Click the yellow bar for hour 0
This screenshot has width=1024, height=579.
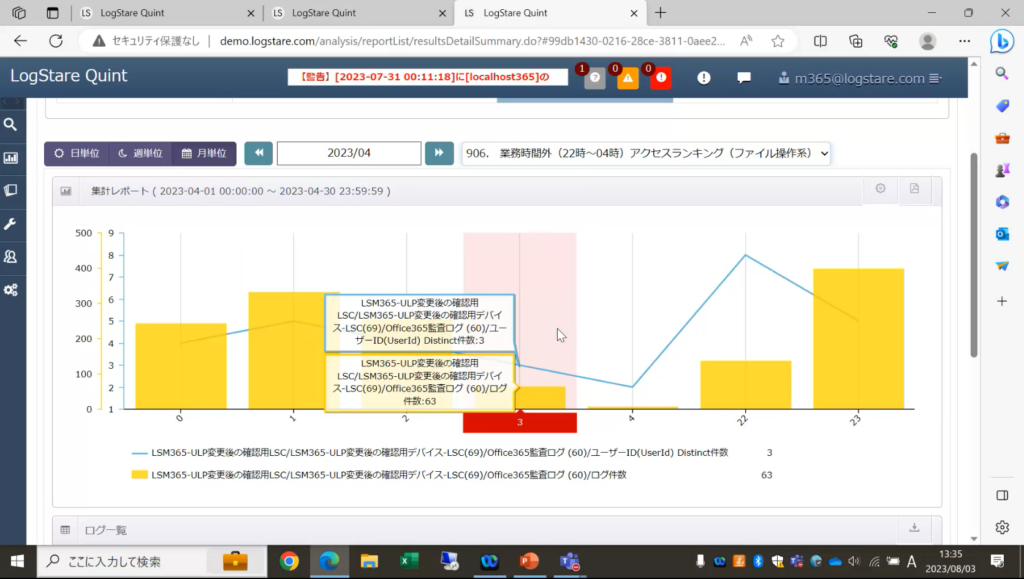pos(181,366)
